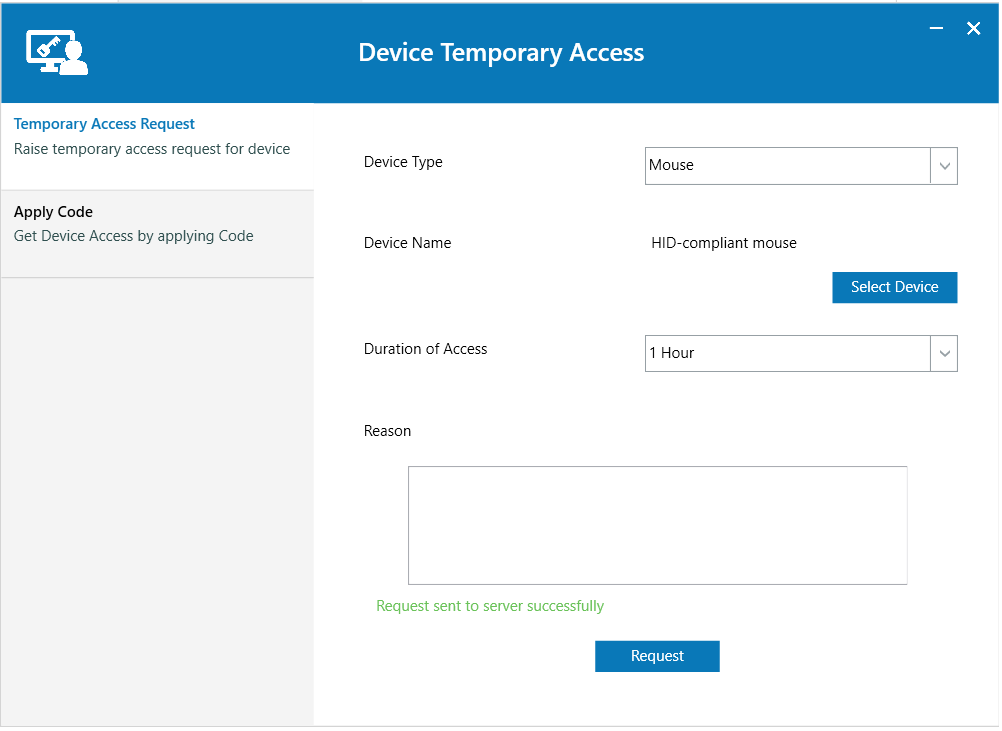The image size is (1002, 731).
Task: Select 'Raise temporary access request for device' description
Action: point(152,149)
